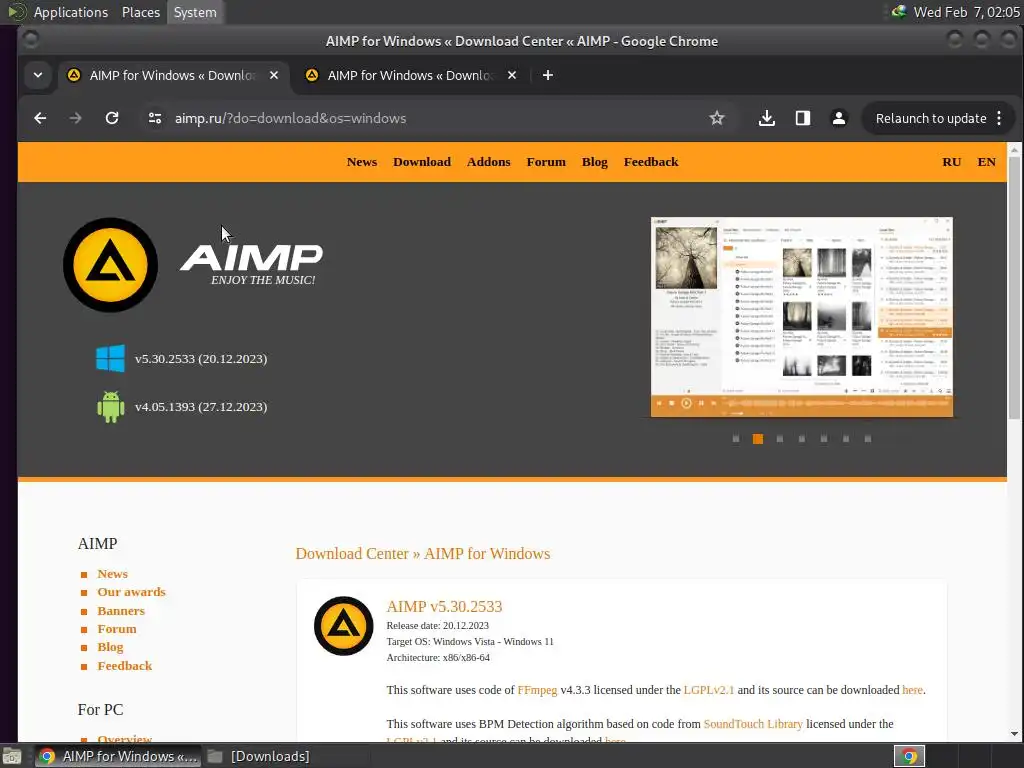Close the second AIMP for Windows tab
1024x768 pixels.
(x=512, y=75)
